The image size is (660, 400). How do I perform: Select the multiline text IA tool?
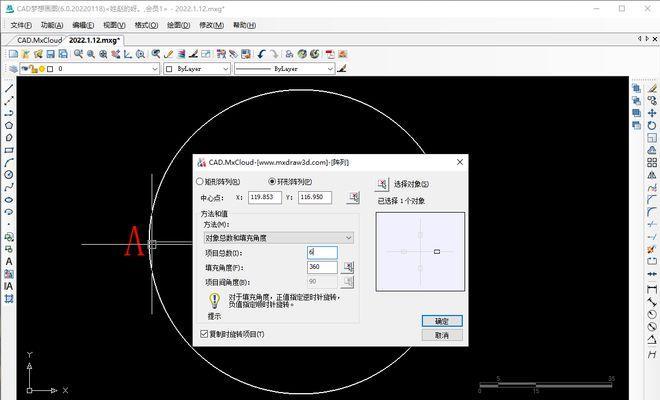[9, 286]
